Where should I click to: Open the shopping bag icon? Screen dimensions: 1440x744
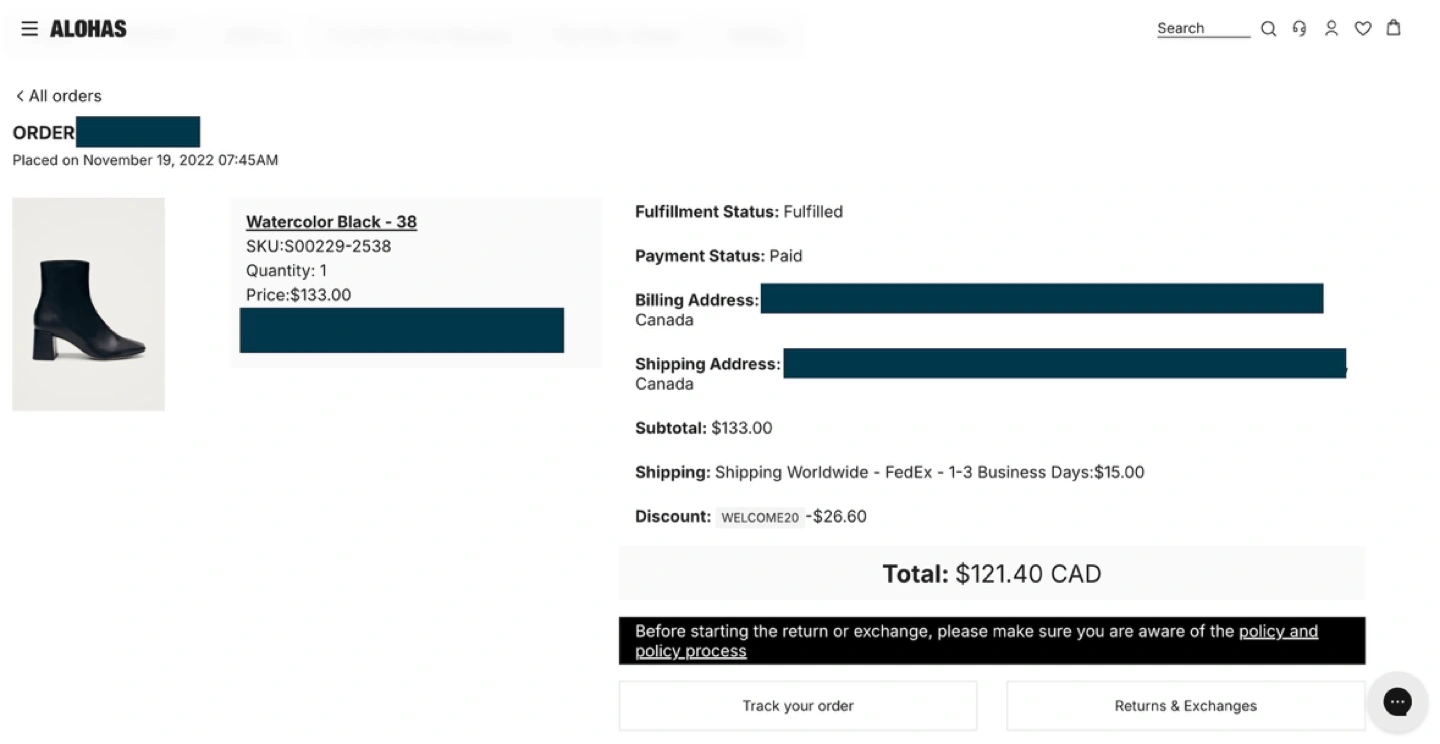click(x=1393, y=28)
